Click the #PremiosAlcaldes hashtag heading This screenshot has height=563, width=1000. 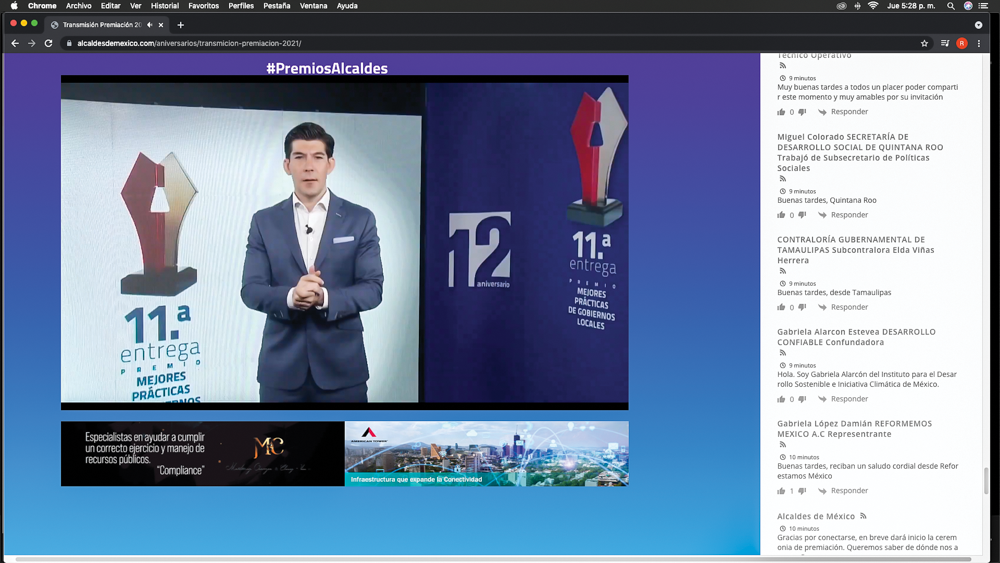pos(327,68)
